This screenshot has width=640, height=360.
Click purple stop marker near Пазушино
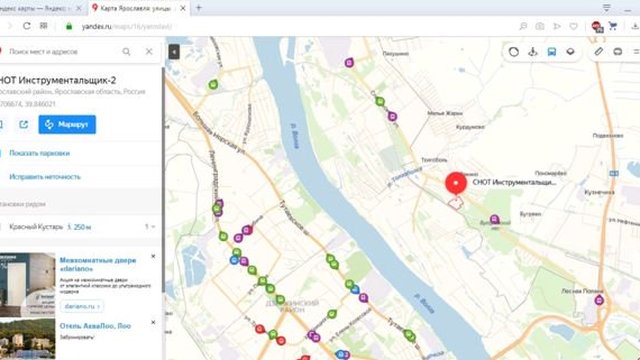(349, 62)
